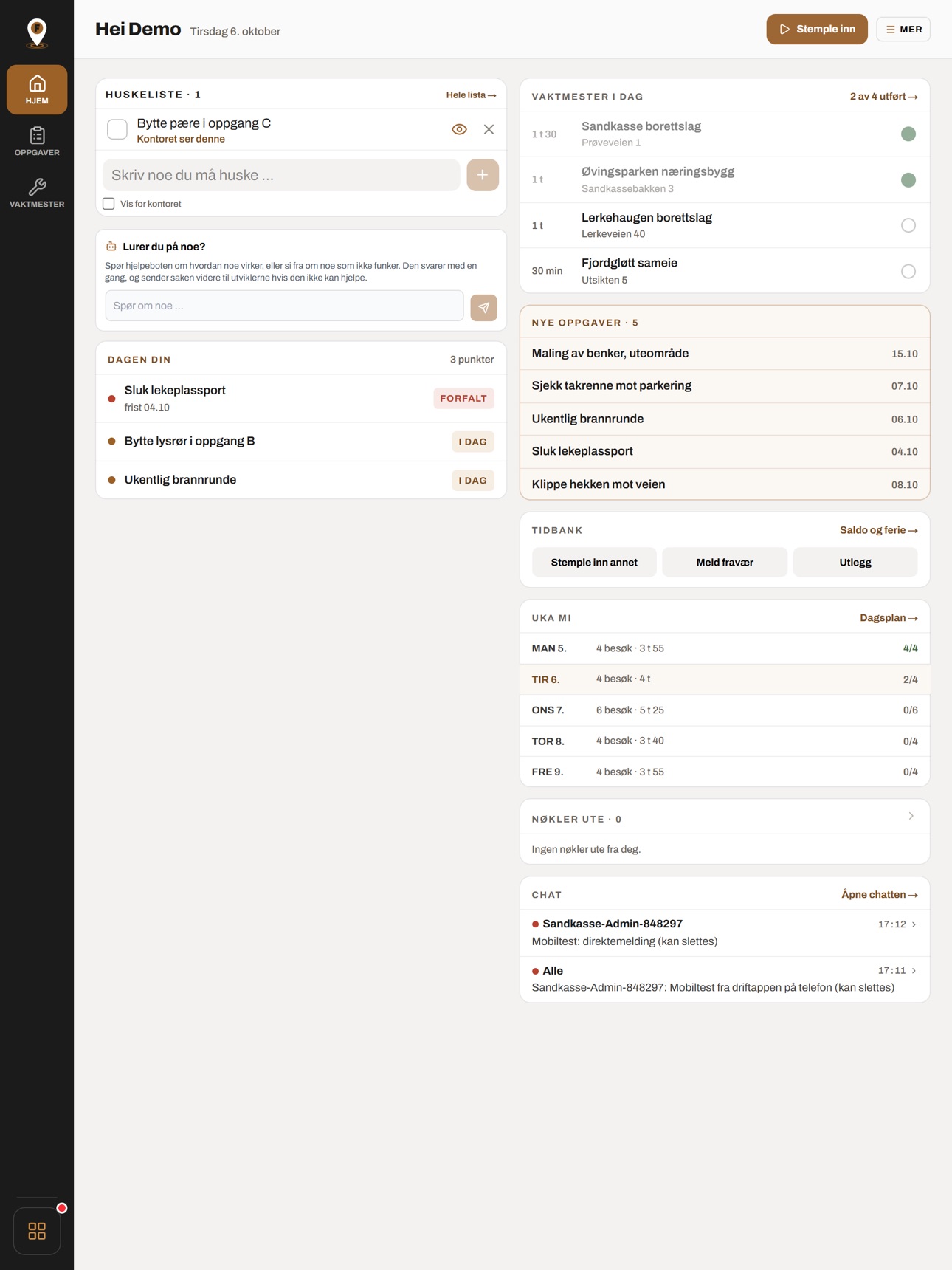
Task: Unmark Sandkasse borettslag as completed
Action: (x=908, y=134)
